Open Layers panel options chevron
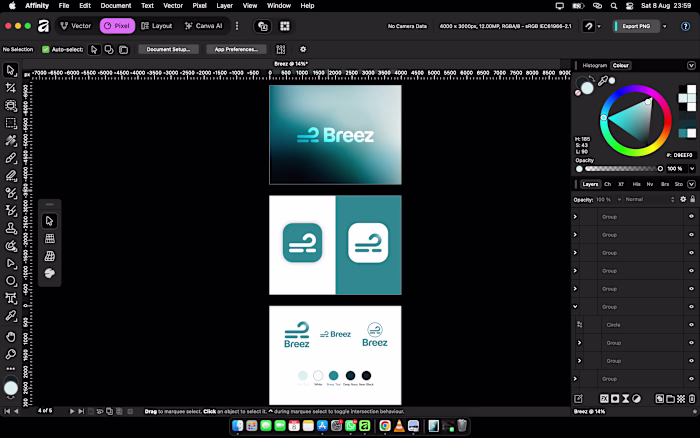The width and height of the screenshot is (700, 438). coord(691,184)
